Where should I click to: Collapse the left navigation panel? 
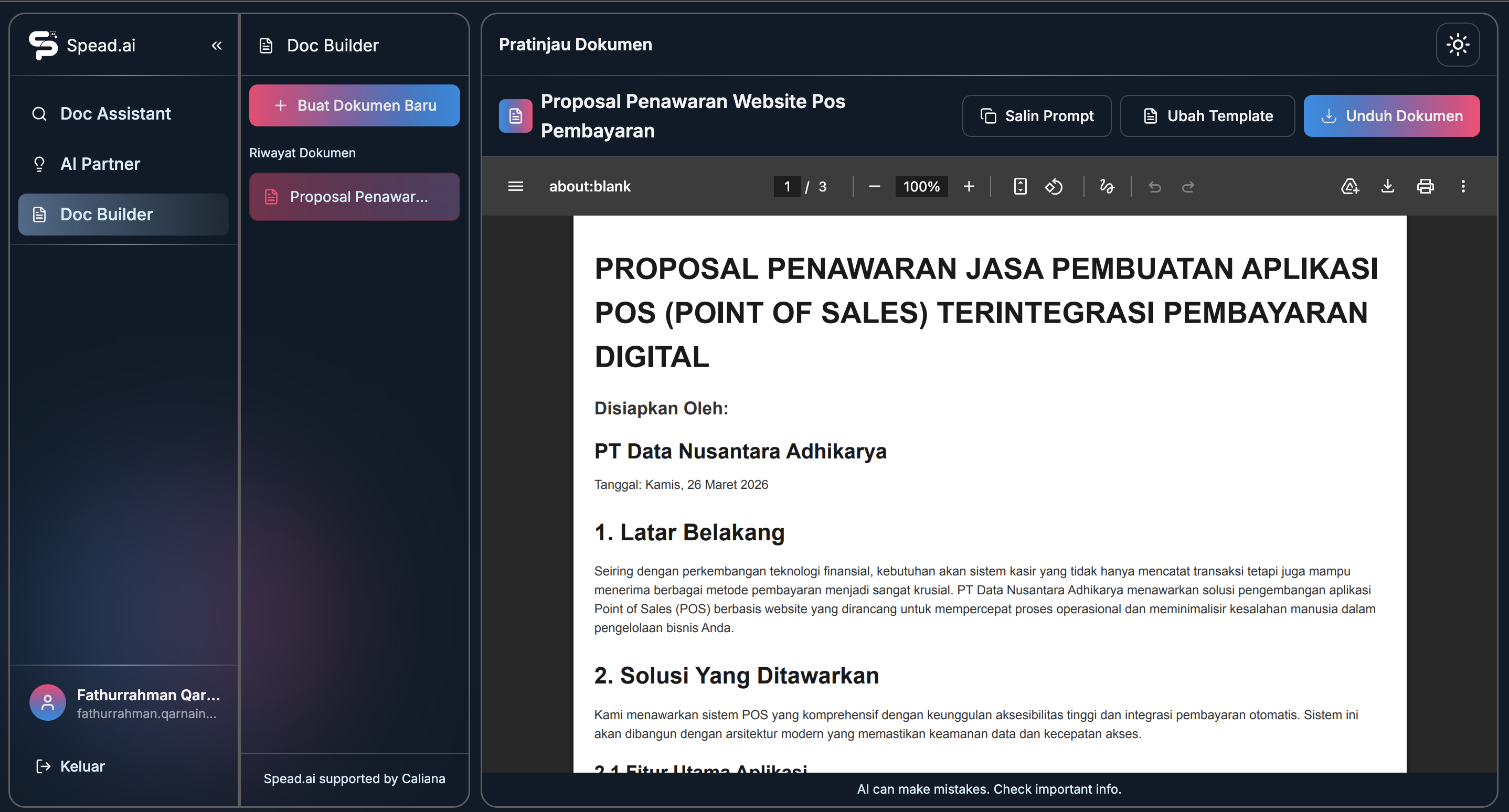tap(216, 45)
